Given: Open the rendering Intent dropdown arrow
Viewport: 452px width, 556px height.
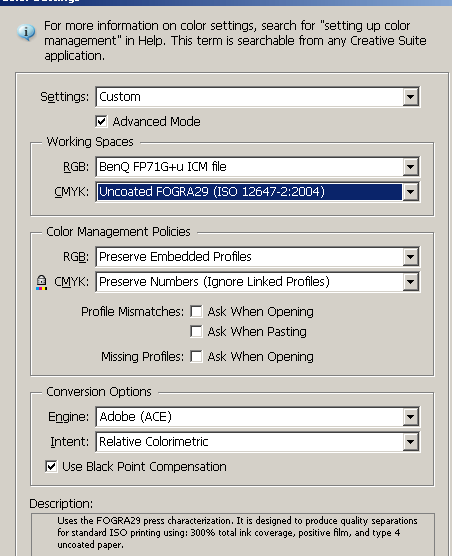Looking at the screenshot, I should (411, 442).
